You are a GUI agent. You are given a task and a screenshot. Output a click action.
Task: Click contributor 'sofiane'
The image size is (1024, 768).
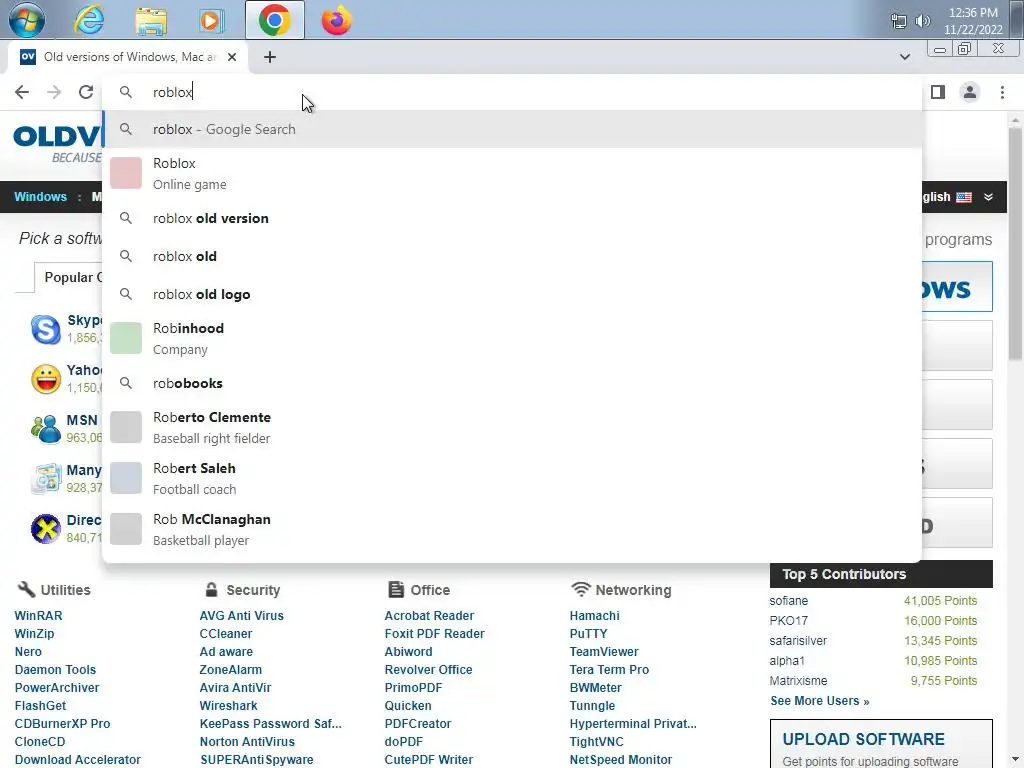pyautogui.click(x=788, y=601)
